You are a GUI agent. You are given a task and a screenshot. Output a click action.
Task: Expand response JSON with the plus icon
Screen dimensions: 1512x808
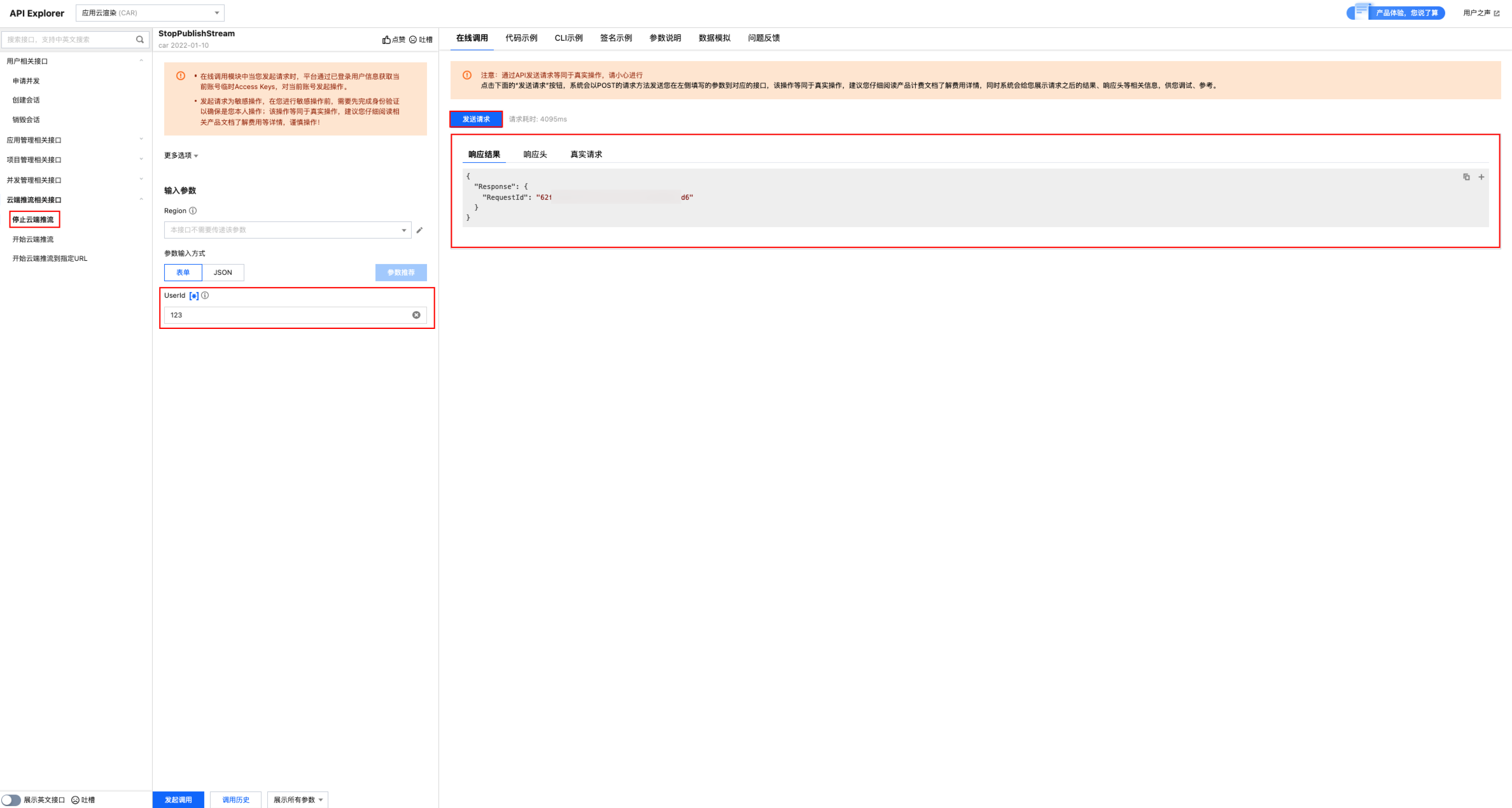(1481, 177)
